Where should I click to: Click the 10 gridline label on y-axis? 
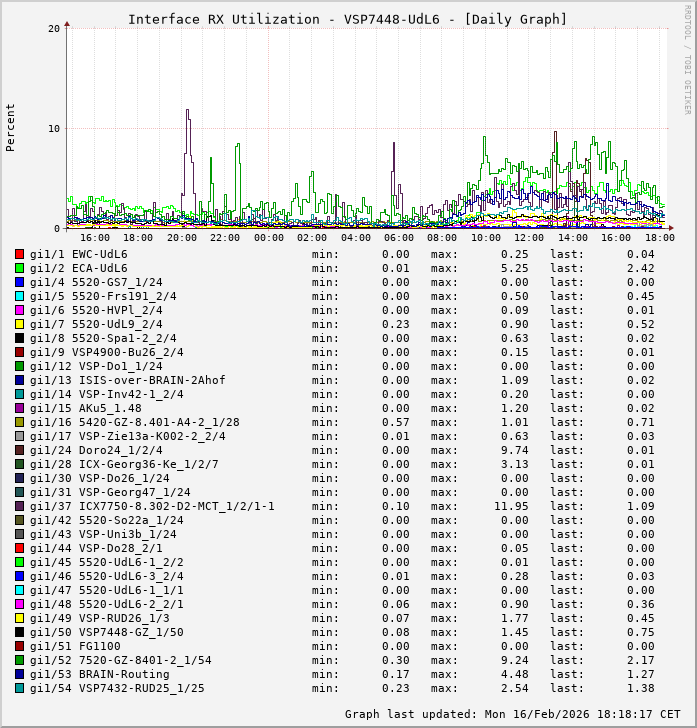pos(54,128)
